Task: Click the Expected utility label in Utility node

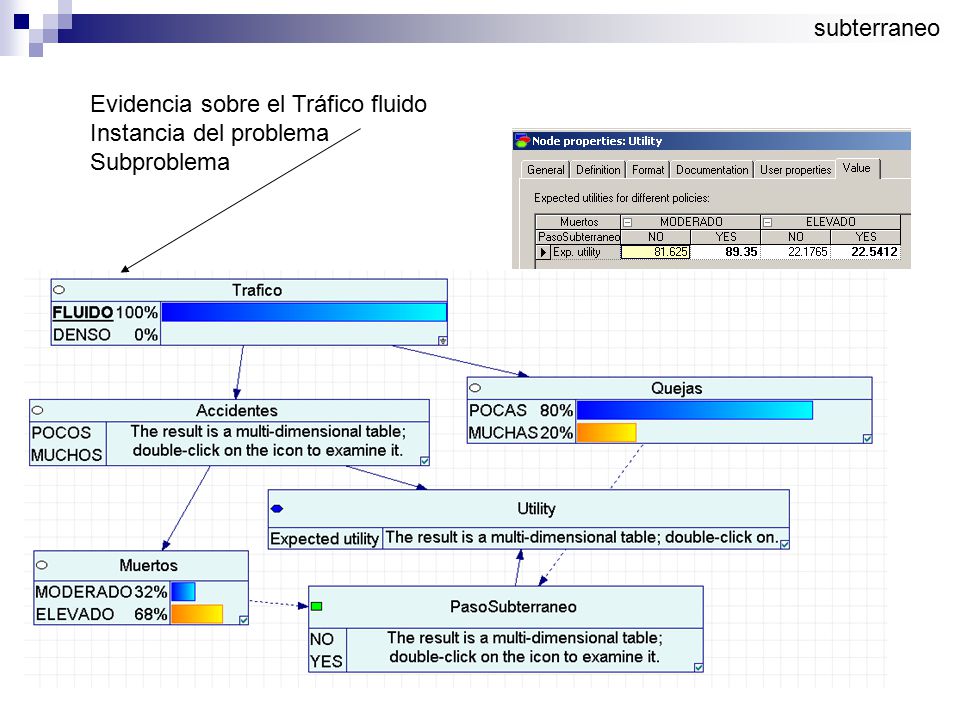Action: click(x=324, y=539)
